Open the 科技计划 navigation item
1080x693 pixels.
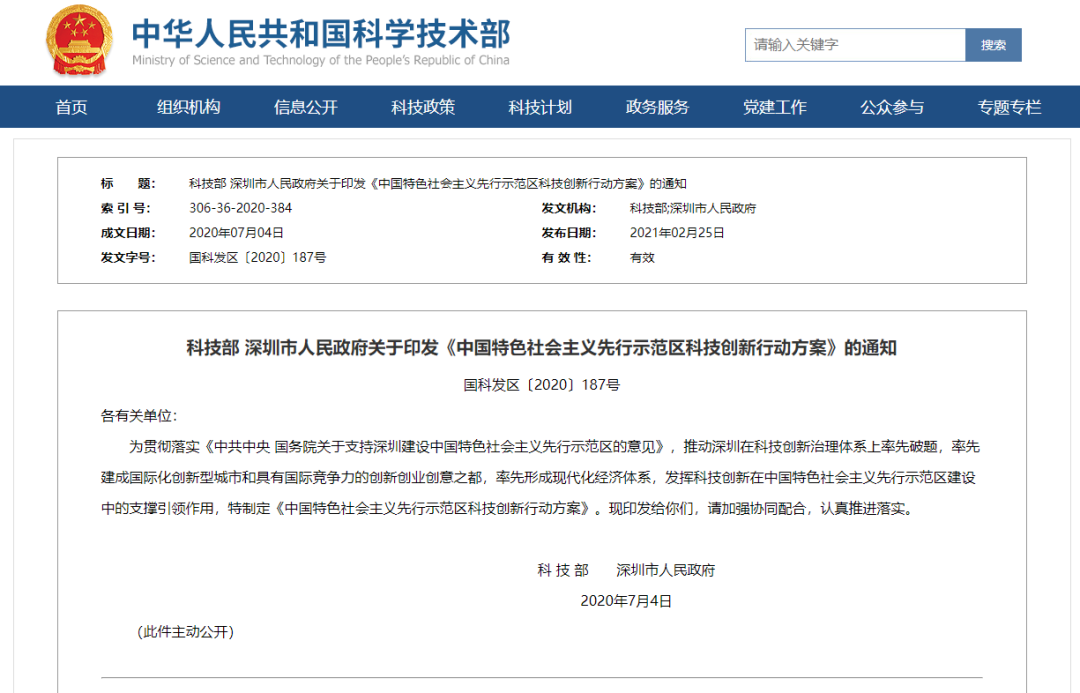point(540,107)
